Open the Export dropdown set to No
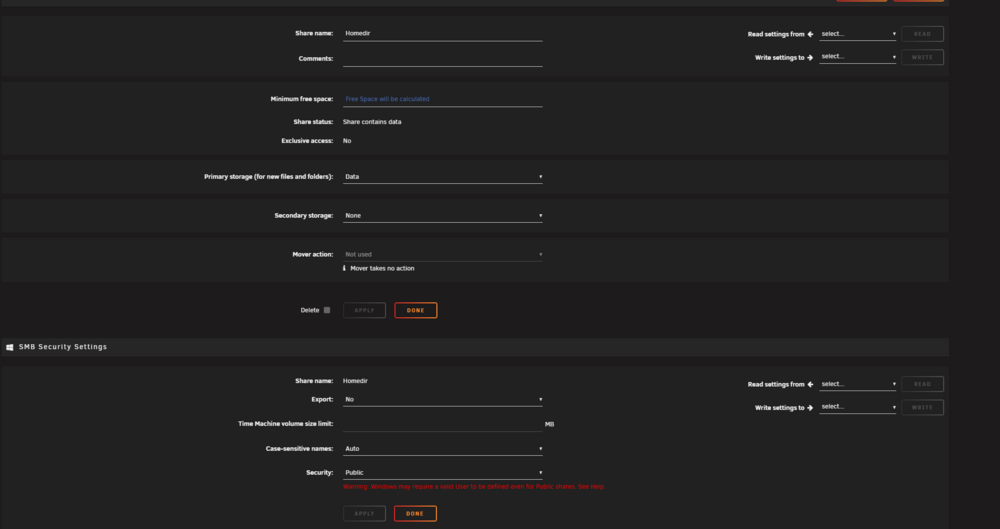Image resolution: width=1000 pixels, height=529 pixels. click(443, 399)
